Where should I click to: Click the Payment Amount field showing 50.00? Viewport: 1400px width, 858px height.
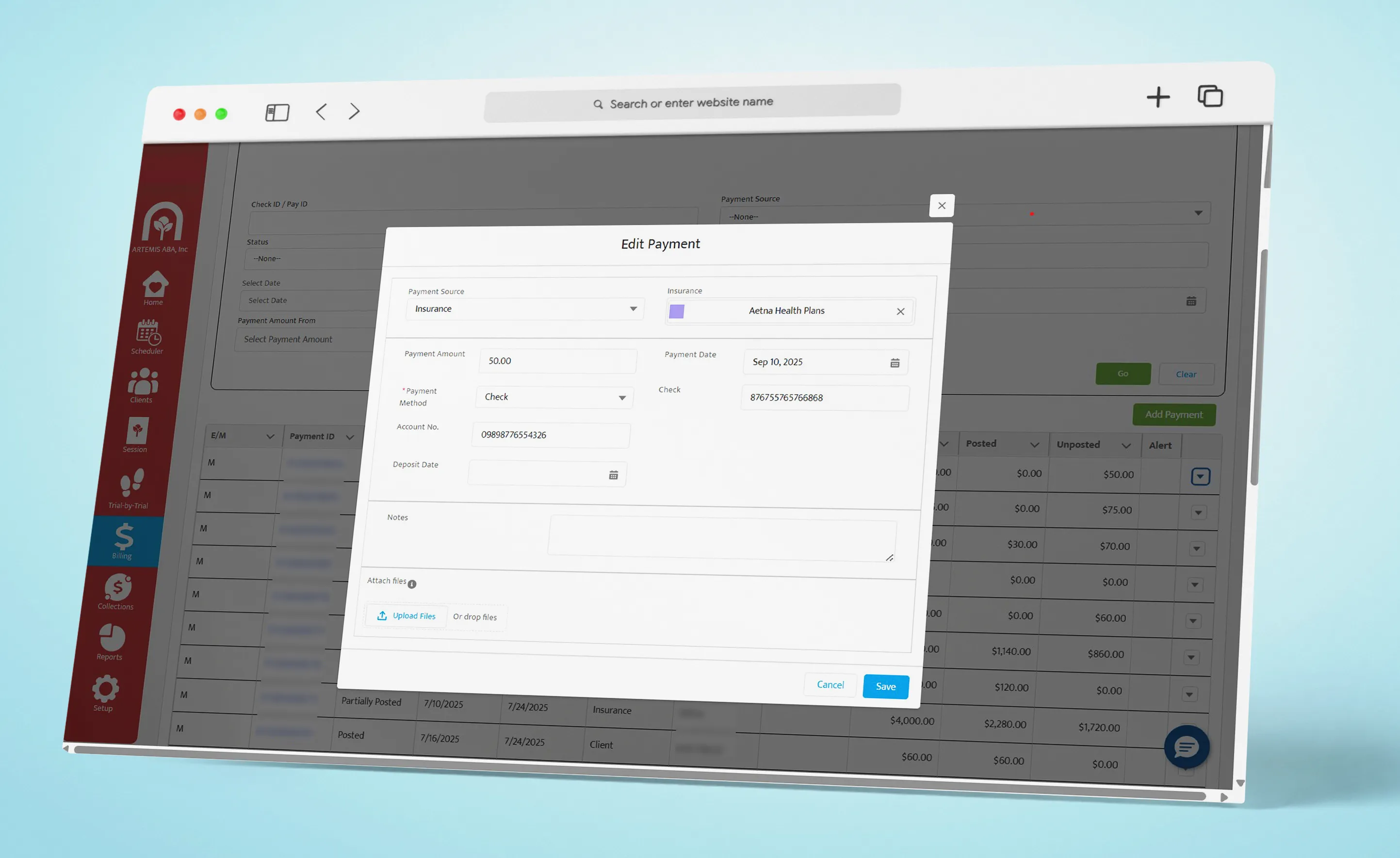pos(558,361)
